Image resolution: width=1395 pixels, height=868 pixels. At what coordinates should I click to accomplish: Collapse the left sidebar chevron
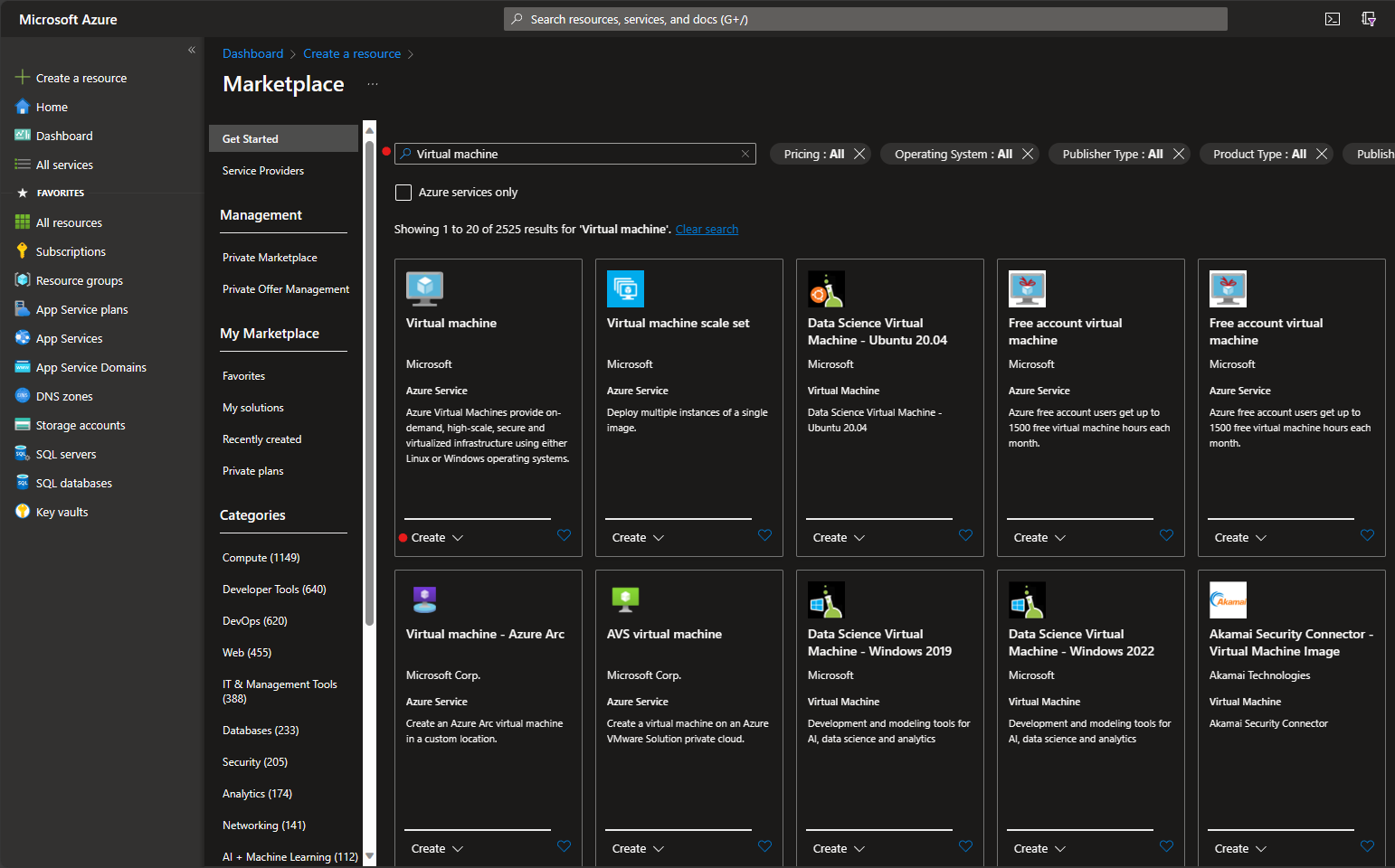coord(192,50)
